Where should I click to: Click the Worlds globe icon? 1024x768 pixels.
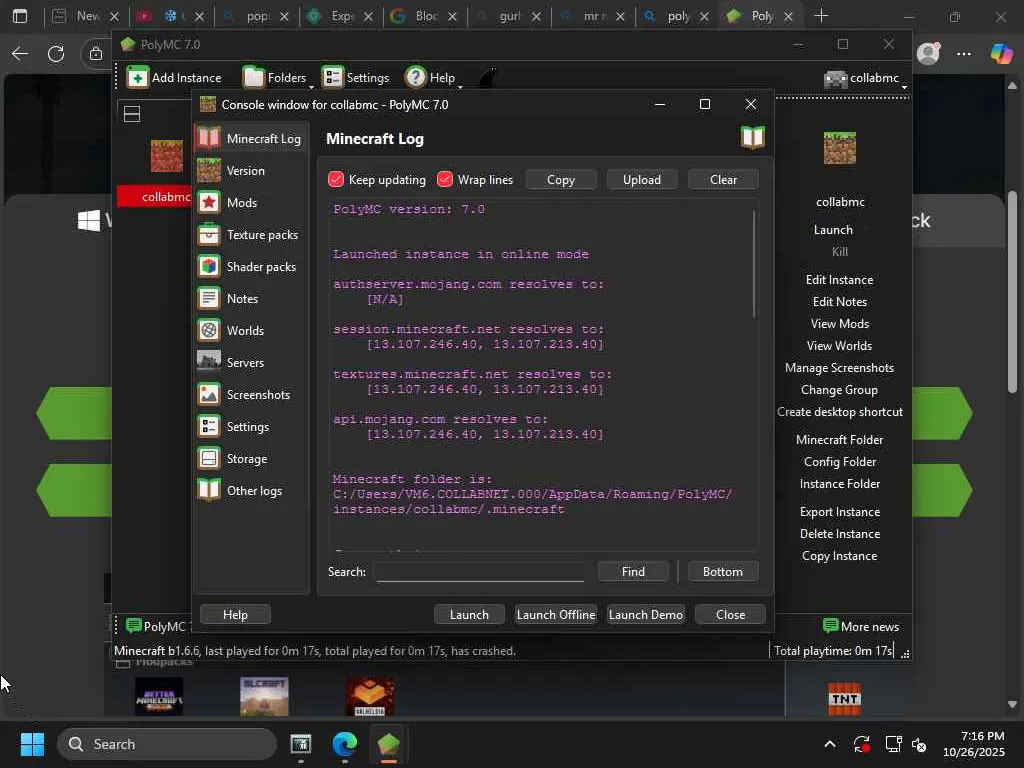209,330
